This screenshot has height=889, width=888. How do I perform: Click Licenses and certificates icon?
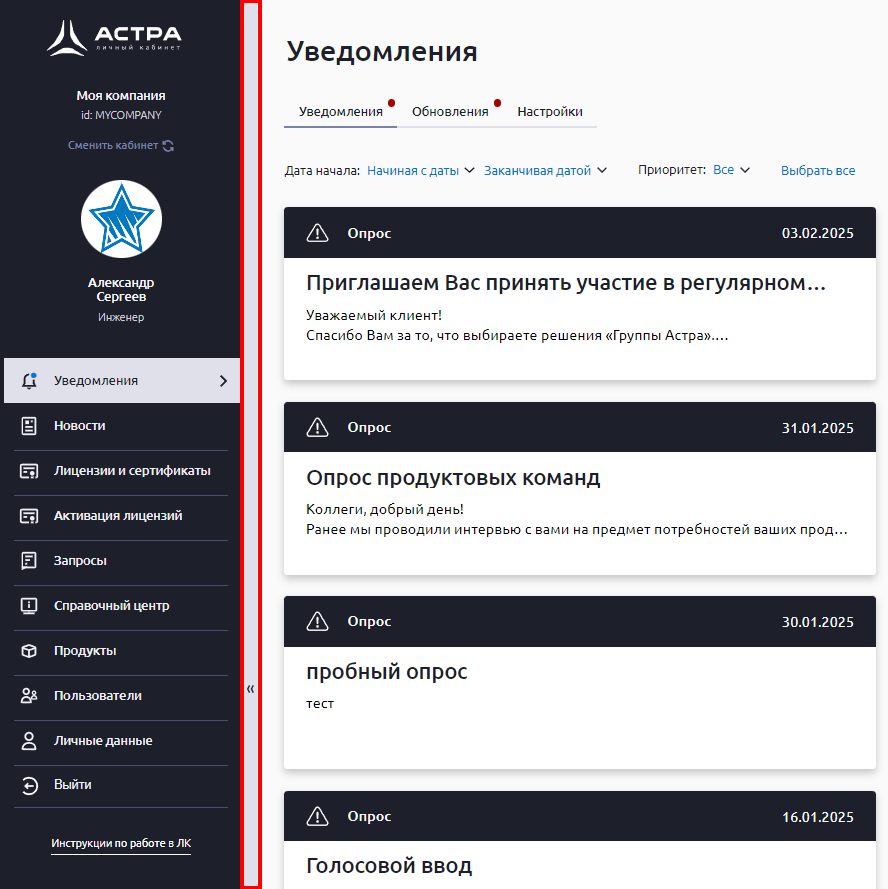tap(29, 471)
